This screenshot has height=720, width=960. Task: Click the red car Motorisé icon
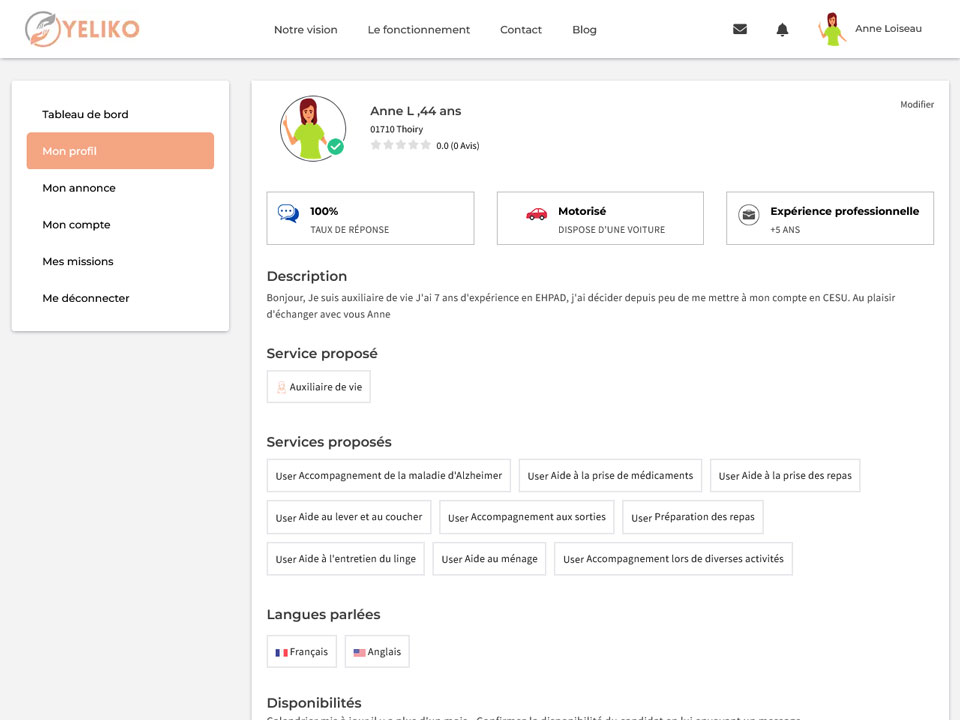pos(536,214)
